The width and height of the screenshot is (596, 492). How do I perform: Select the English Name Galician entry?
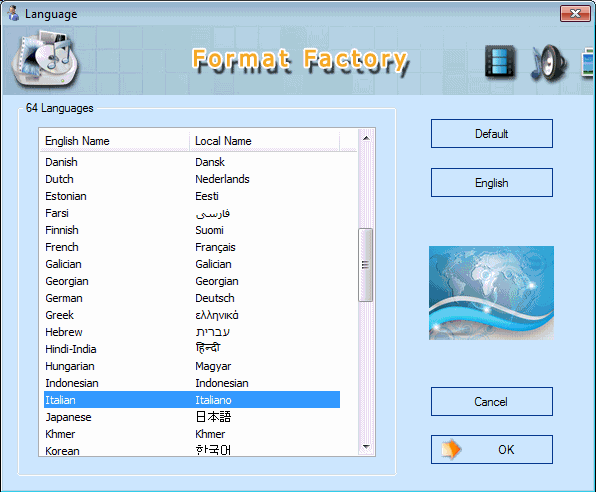click(63, 264)
